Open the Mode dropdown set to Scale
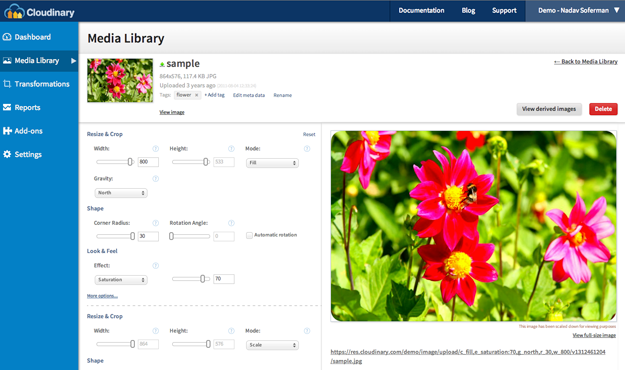 point(272,345)
